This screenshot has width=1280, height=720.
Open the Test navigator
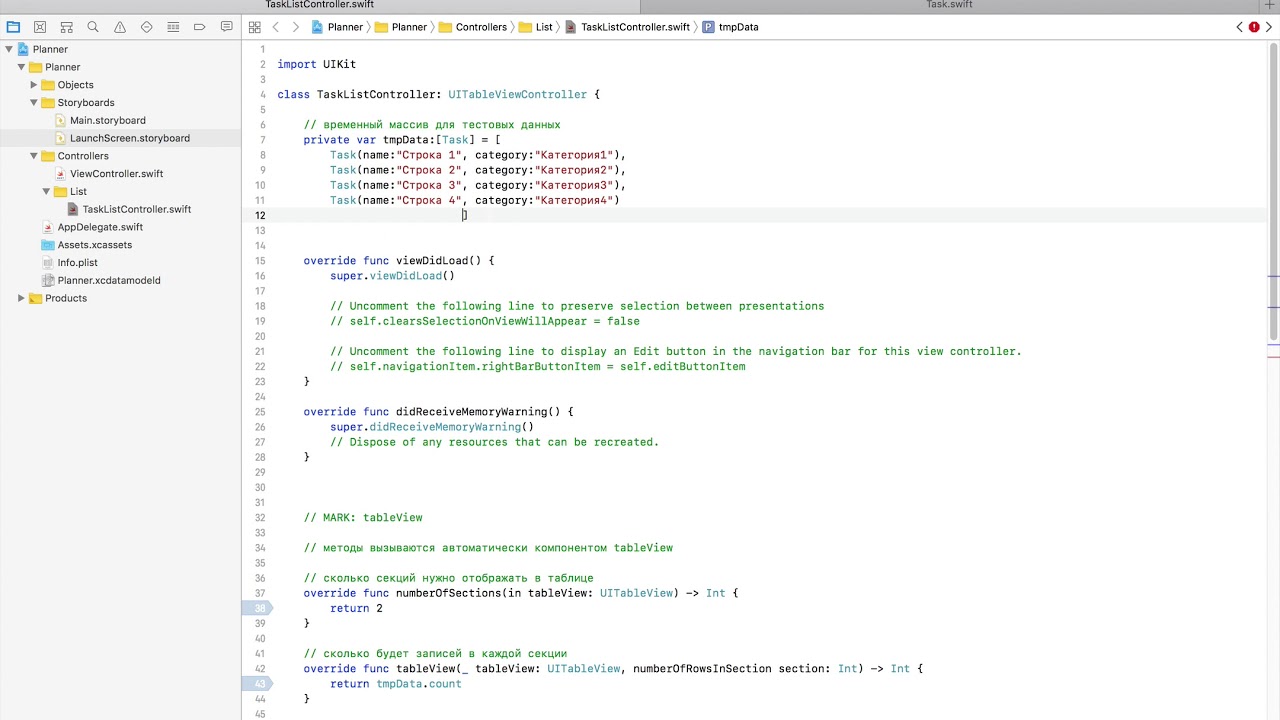[147, 27]
